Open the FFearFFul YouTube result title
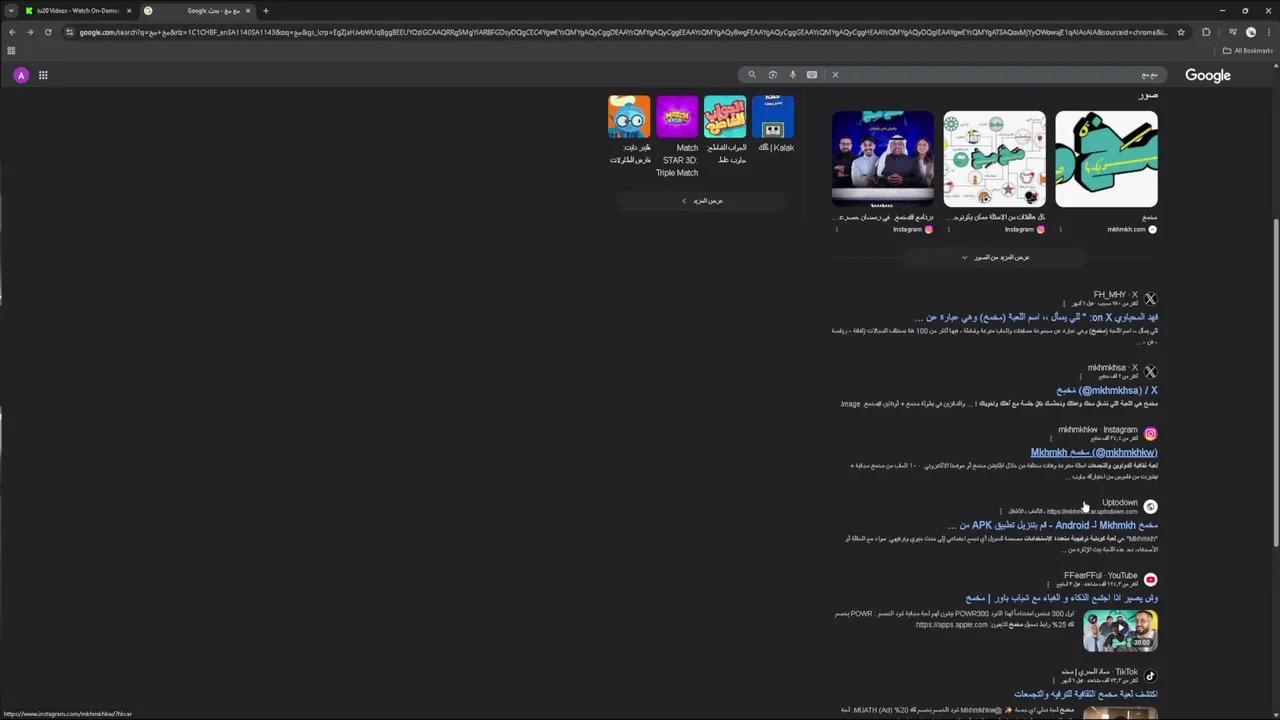This screenshot has width=1280, height=720. [1062, 598]
